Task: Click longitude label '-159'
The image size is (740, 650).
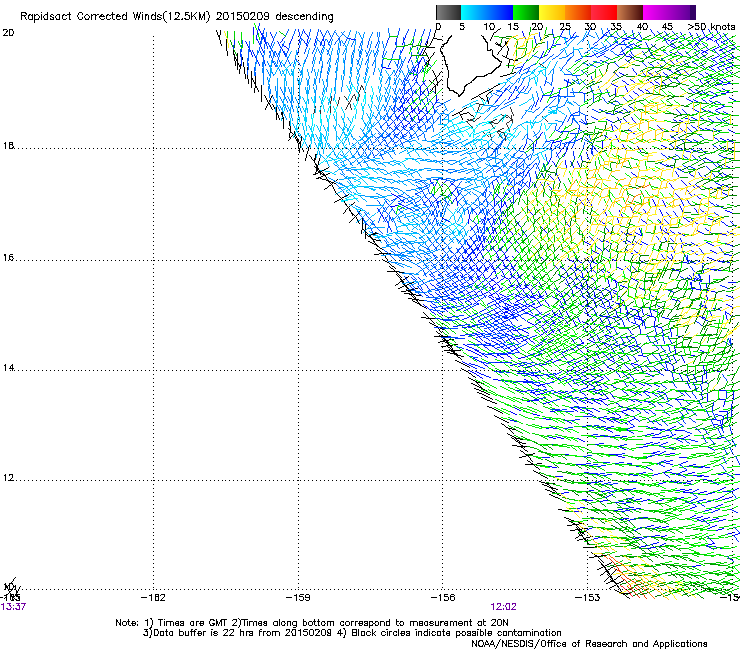Action: click(298, 598)
